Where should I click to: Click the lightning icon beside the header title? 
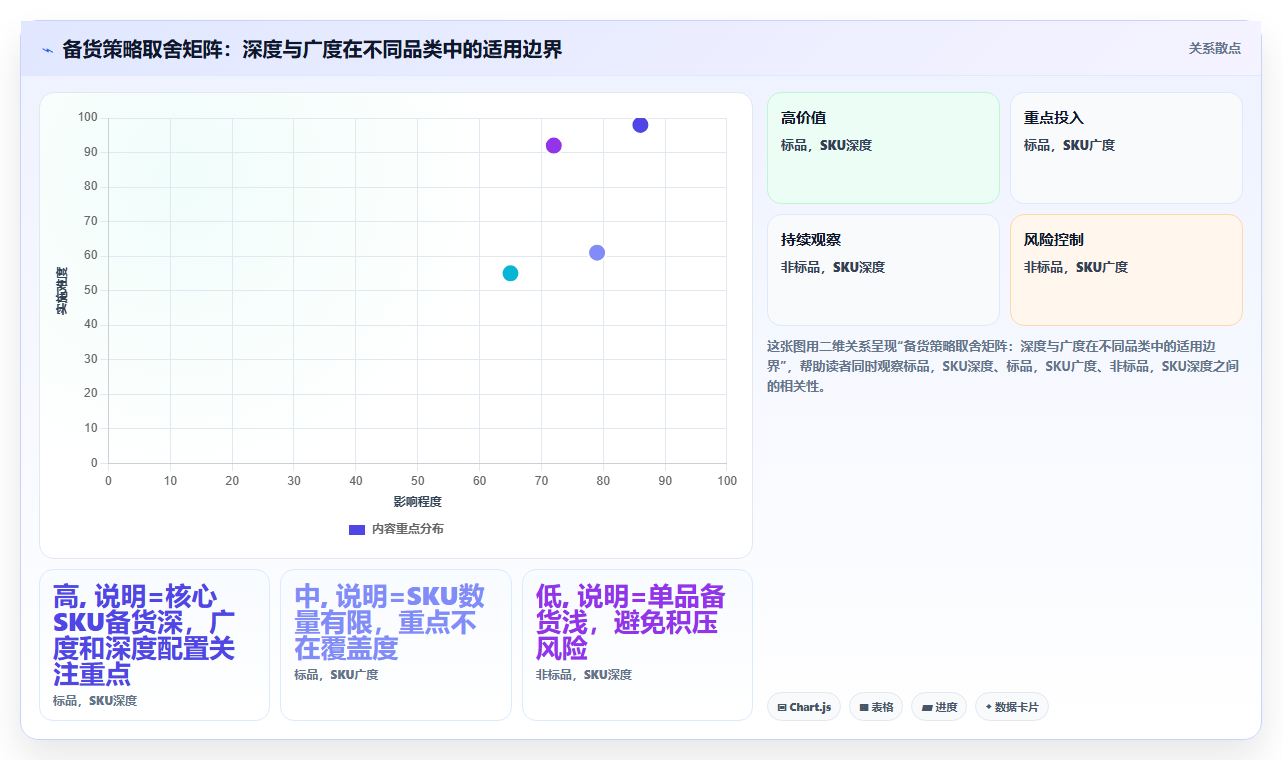click(47, 49)
